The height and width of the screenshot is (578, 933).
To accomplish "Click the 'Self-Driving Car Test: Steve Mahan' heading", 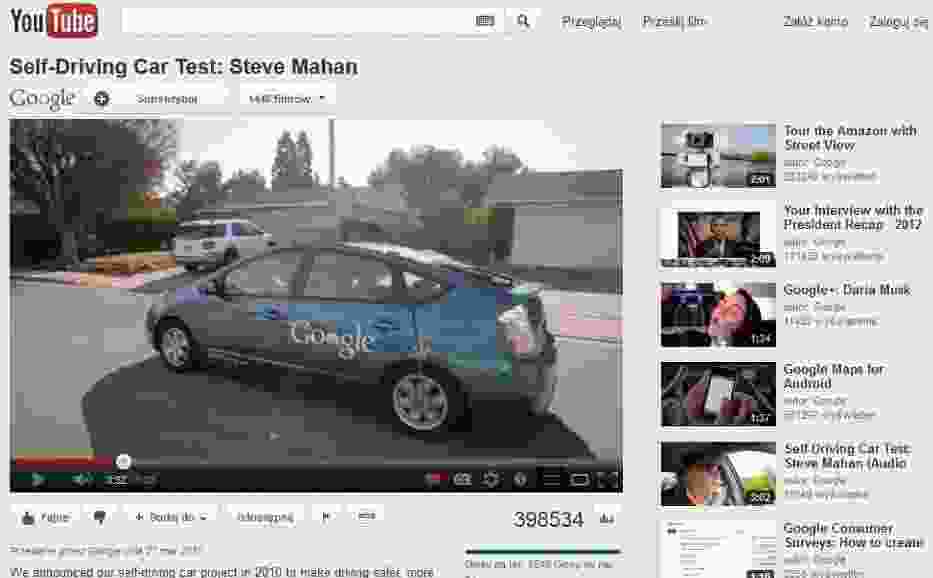I will click(183, 67).
